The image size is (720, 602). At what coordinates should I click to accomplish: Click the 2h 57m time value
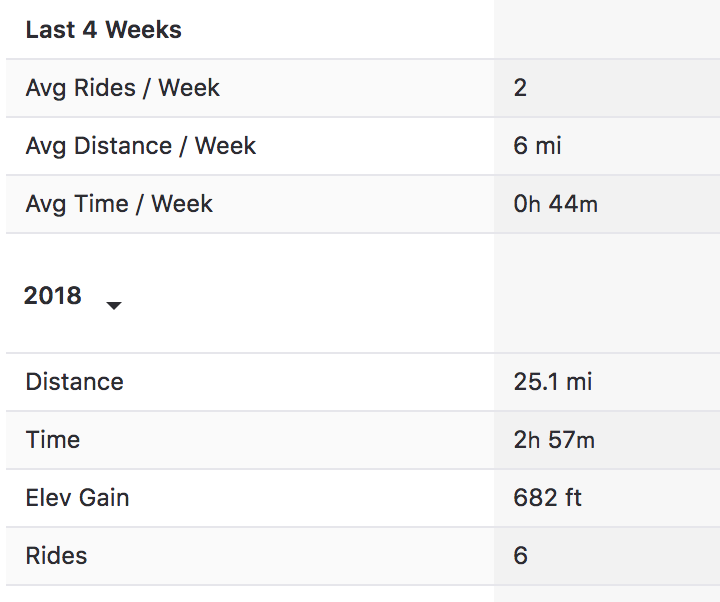554,440
